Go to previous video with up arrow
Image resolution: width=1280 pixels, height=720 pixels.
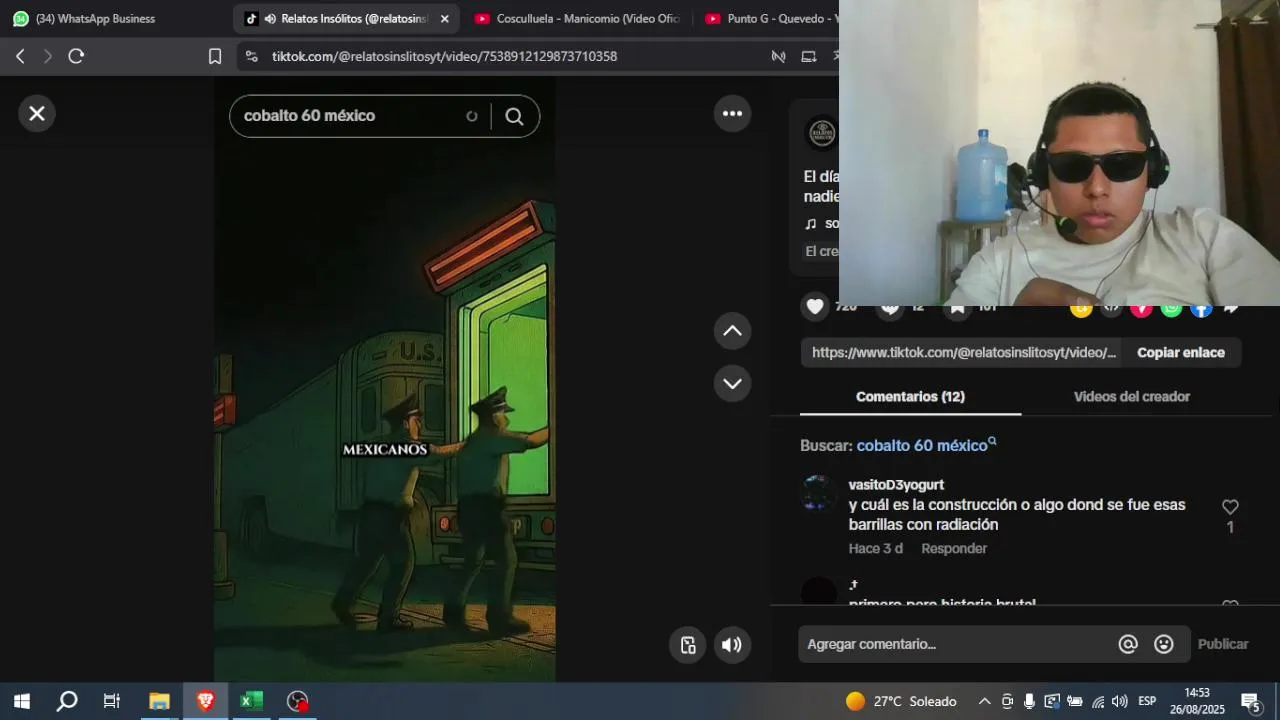tap(732, 331)
